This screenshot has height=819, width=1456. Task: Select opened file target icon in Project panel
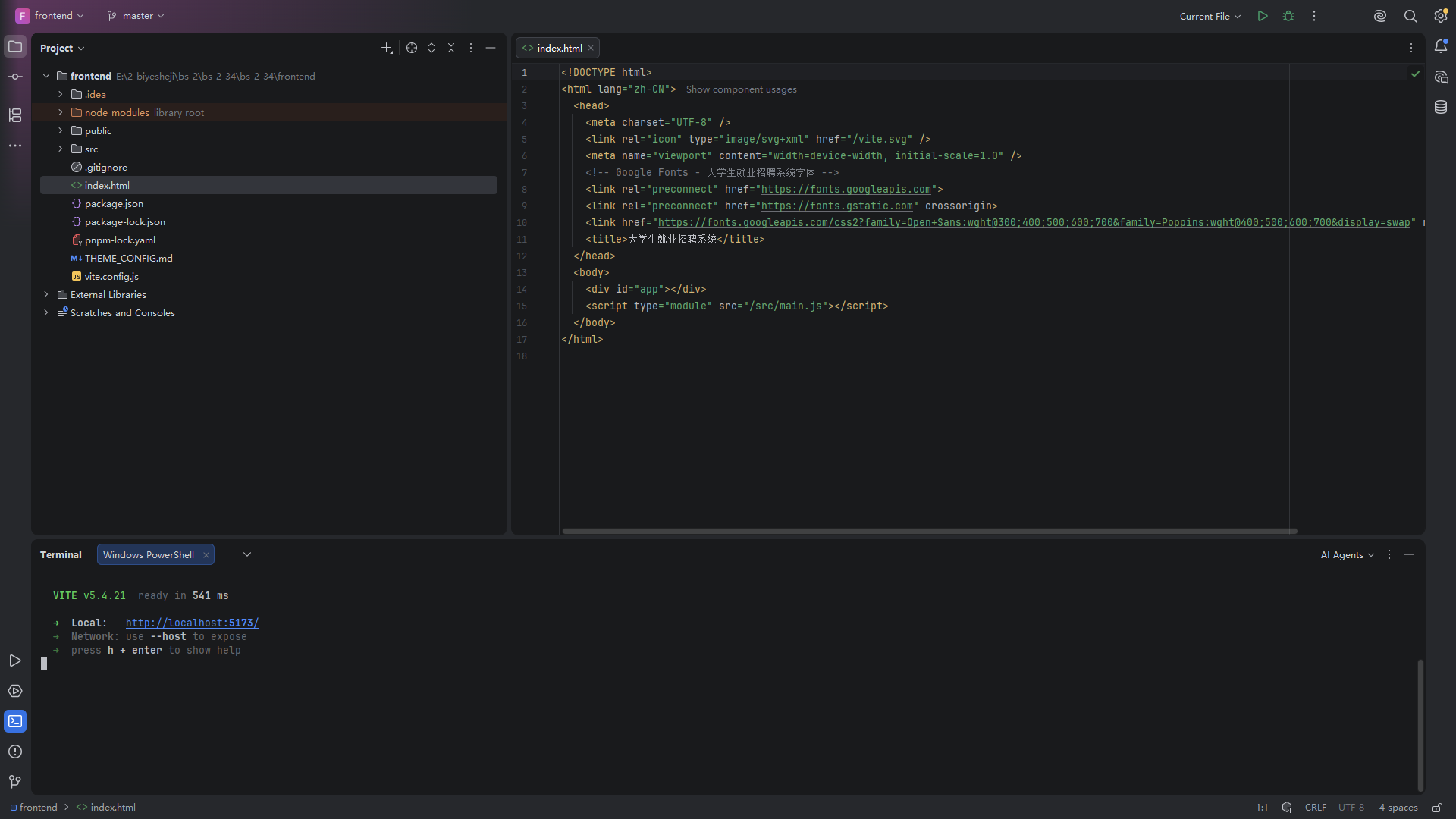(412, 48)
